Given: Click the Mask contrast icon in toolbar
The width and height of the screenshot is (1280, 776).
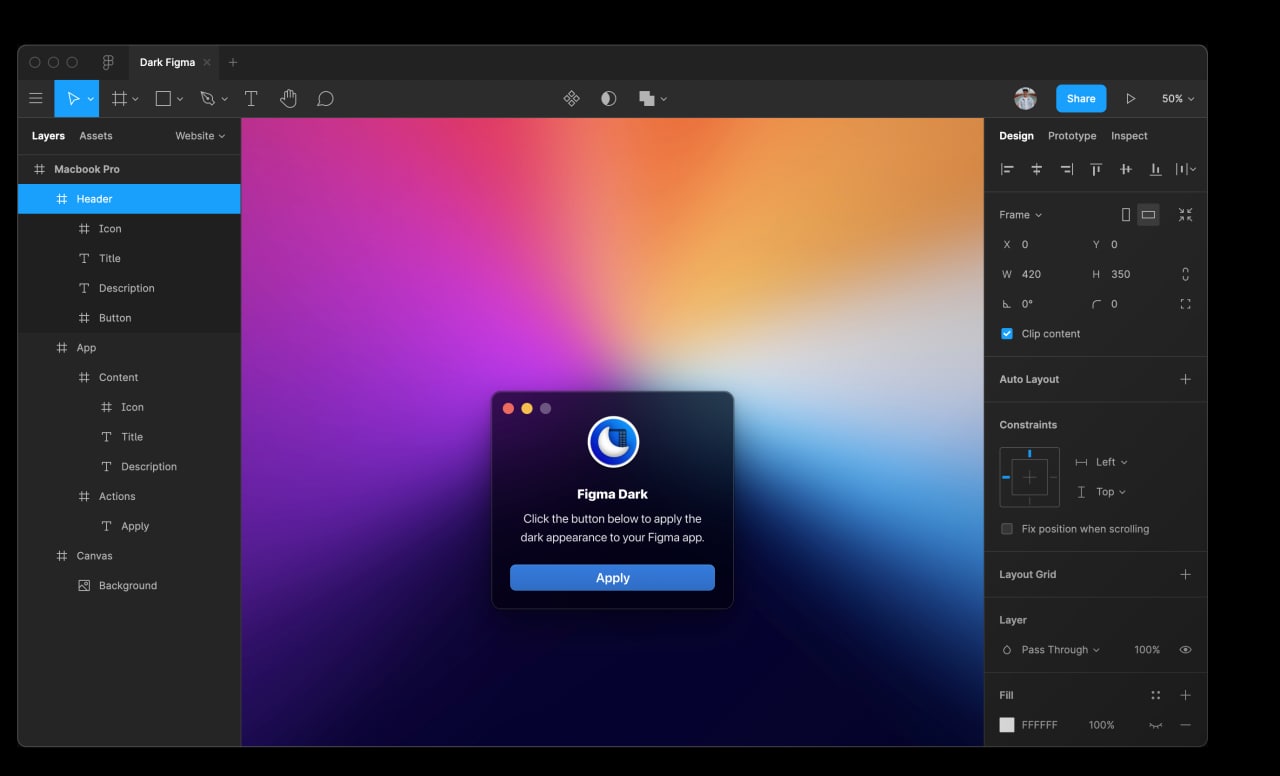Looking at the screenshot, I should 608,99.
